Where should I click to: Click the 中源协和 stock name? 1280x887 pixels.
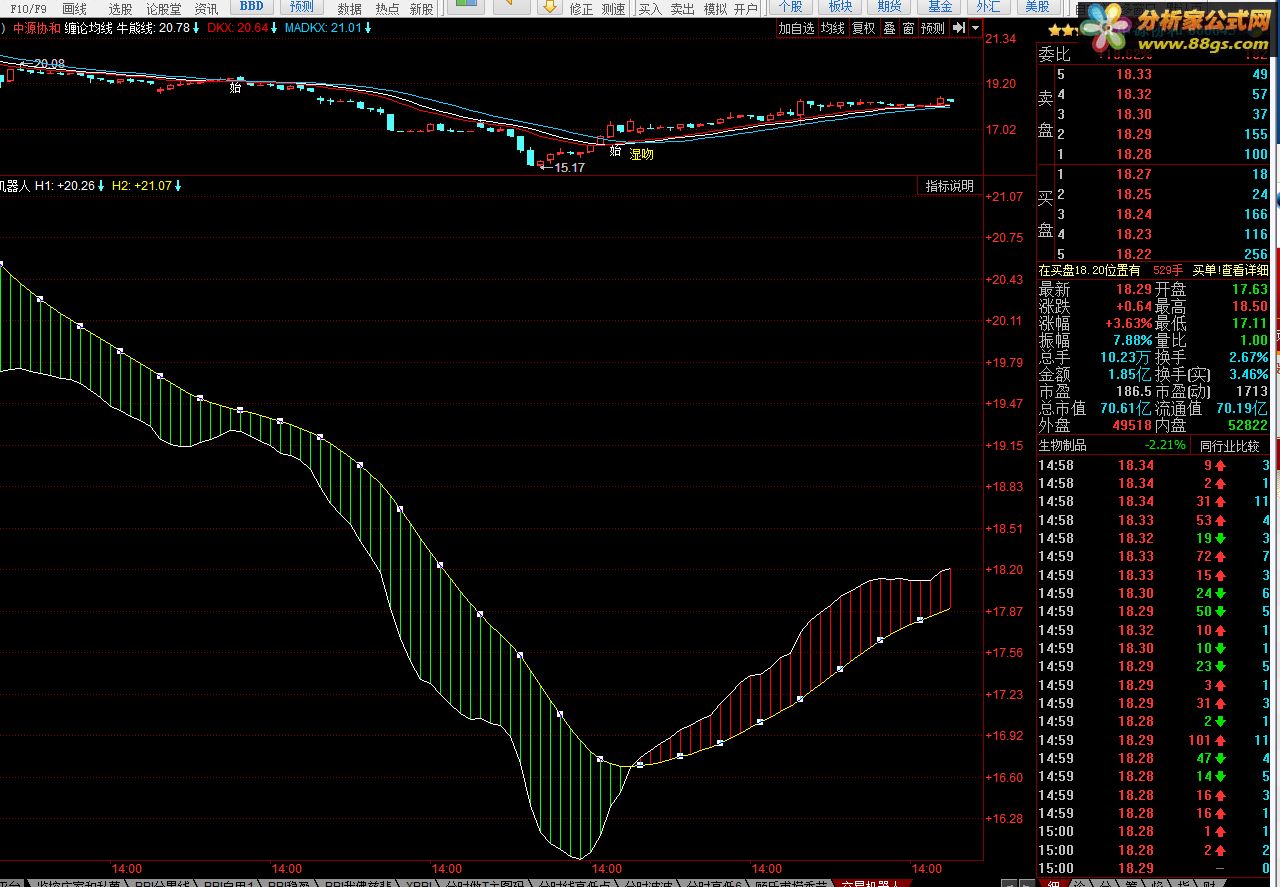tap(37, 28)
